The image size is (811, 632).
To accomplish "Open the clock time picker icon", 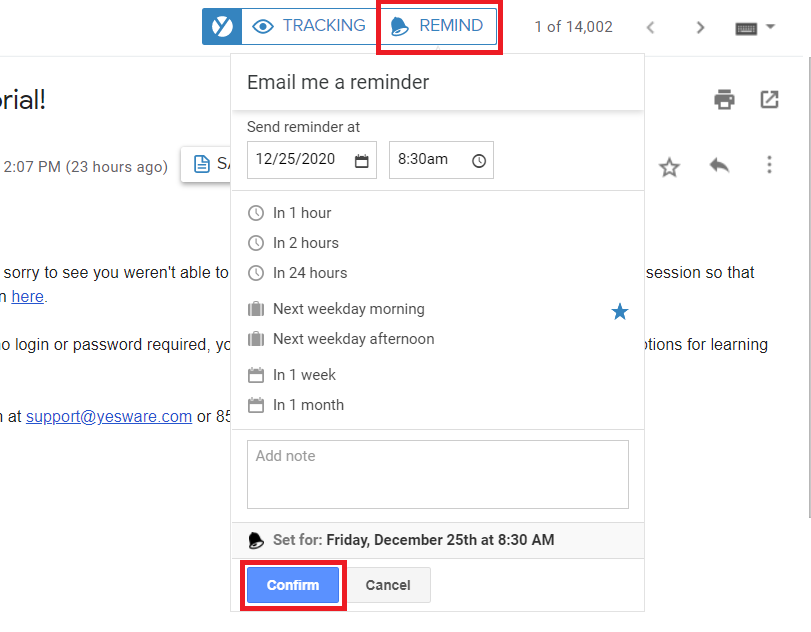I will pos(479,161).
